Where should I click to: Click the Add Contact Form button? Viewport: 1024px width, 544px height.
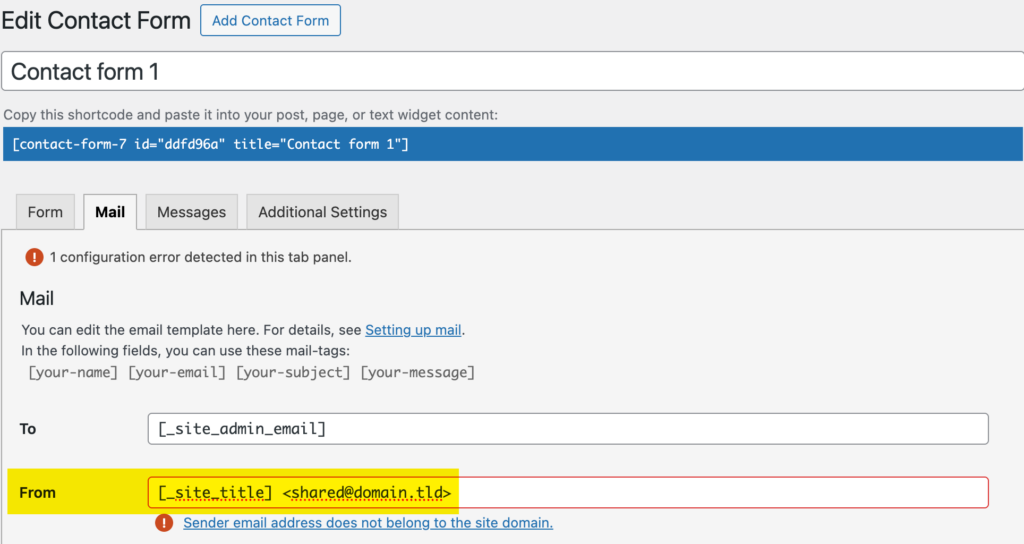click(270, 20)
